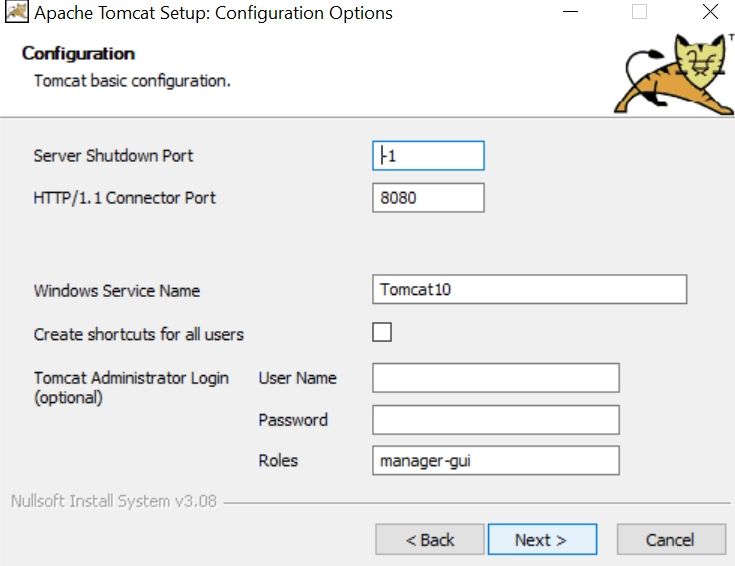Cancel the Tomcat setup
Viewport: 735px width, 566px height.
tap(671, 540)
